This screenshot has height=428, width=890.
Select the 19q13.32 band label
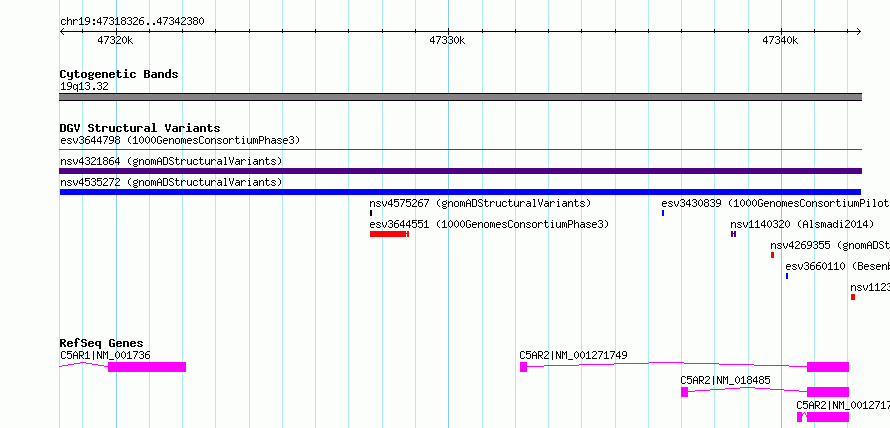[84, 87]
